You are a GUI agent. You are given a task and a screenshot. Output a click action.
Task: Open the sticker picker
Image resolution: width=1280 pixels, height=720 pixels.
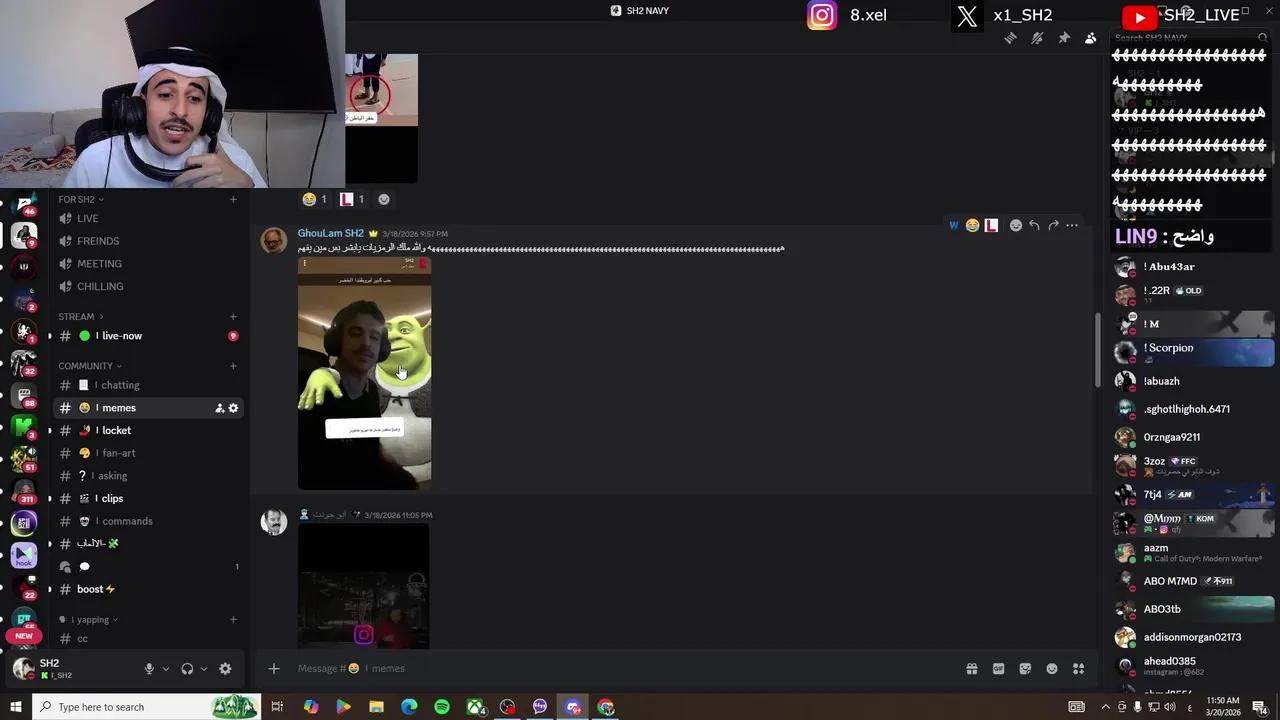1025,669
